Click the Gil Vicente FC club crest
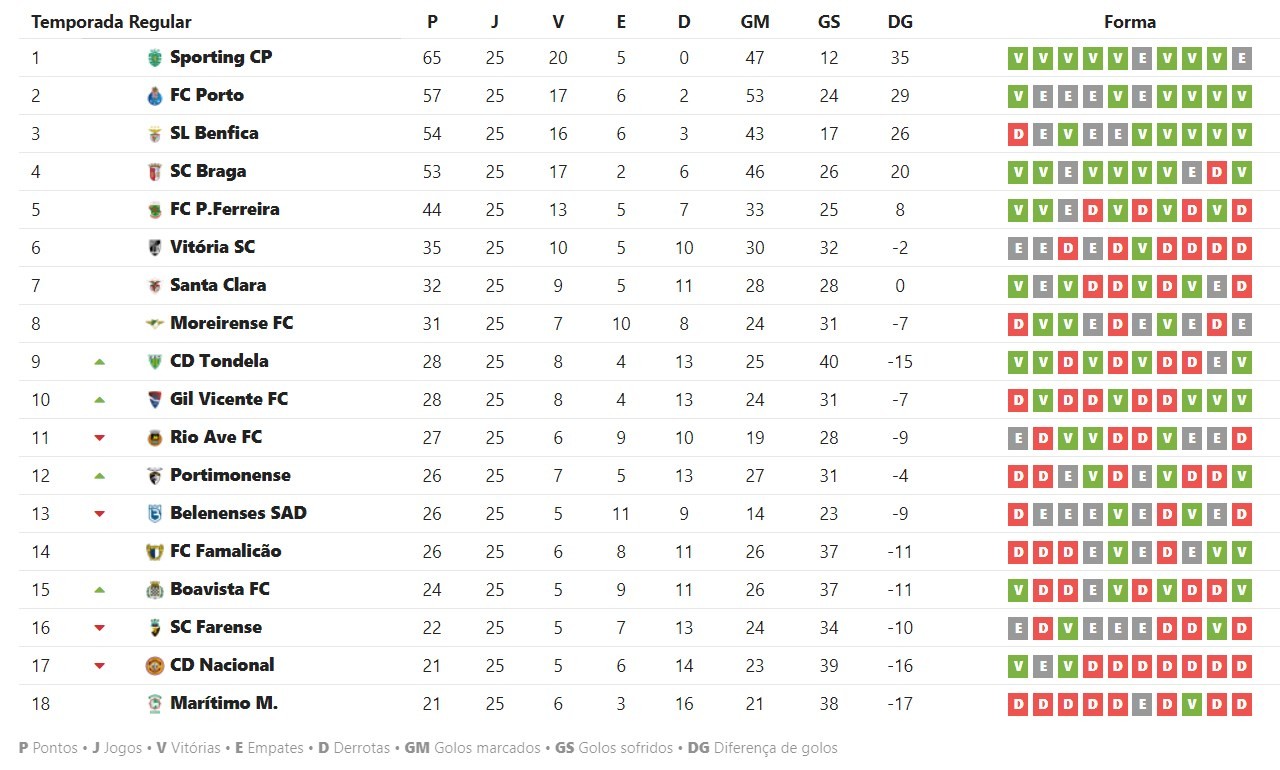This screenshot has width=1280, height=770. pyautogui.click(x=154, y=400)
